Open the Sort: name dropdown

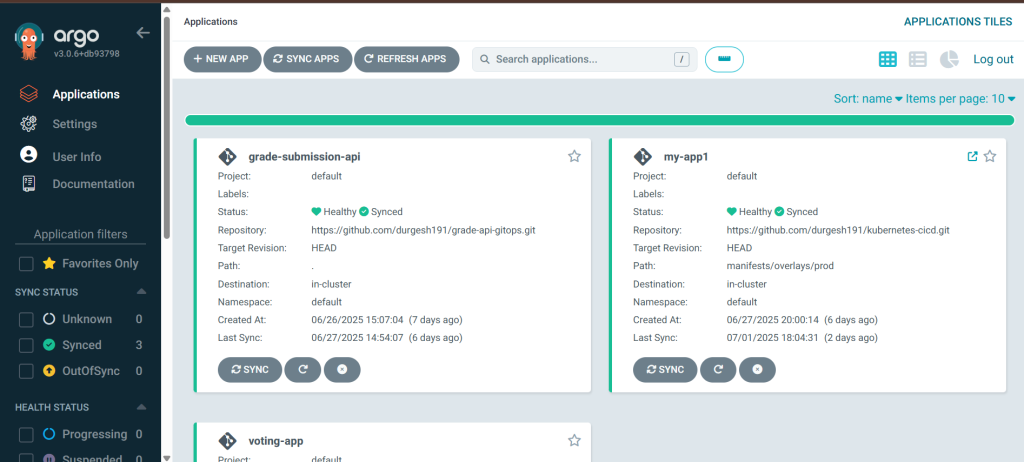coord(868,99)
